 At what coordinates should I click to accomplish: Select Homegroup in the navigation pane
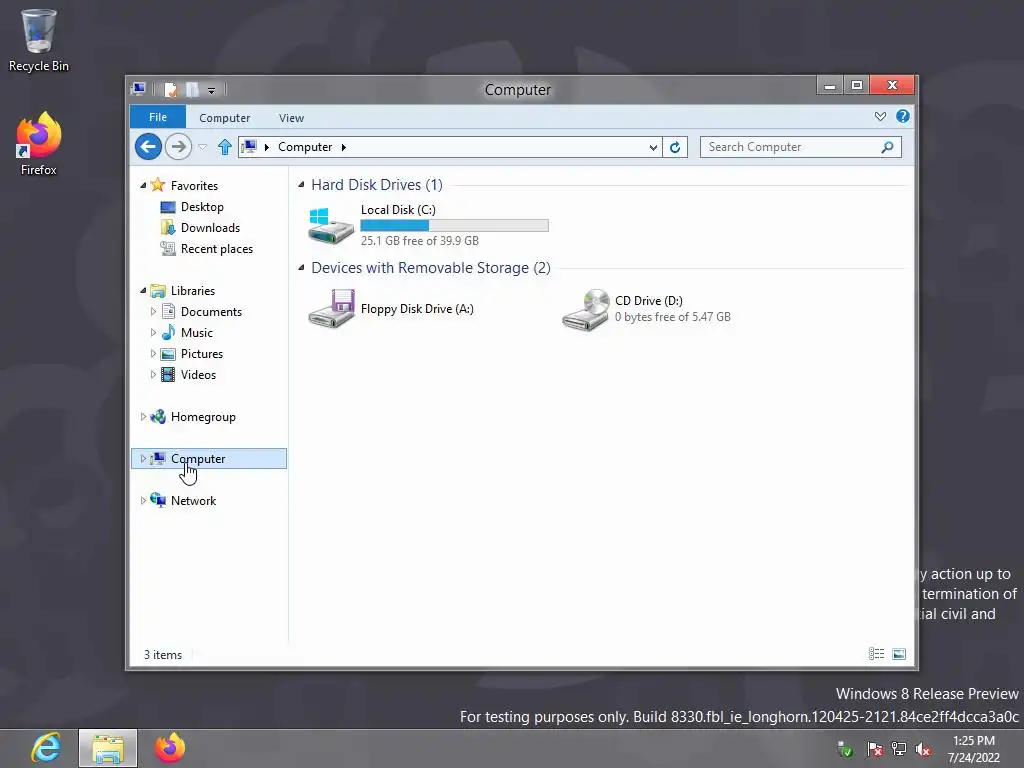tap(203, 417)
